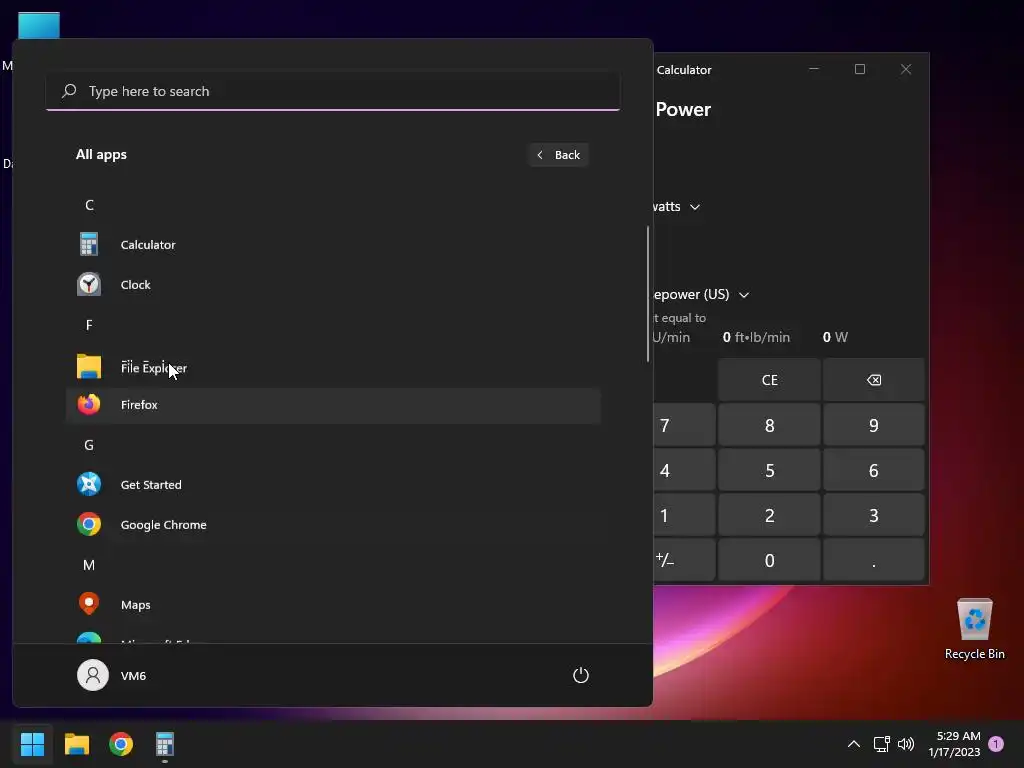Open Google Chrome from the taskbar
Image resolution: width=1024 pixels, height=768 pixels.
tap(121, 744)
